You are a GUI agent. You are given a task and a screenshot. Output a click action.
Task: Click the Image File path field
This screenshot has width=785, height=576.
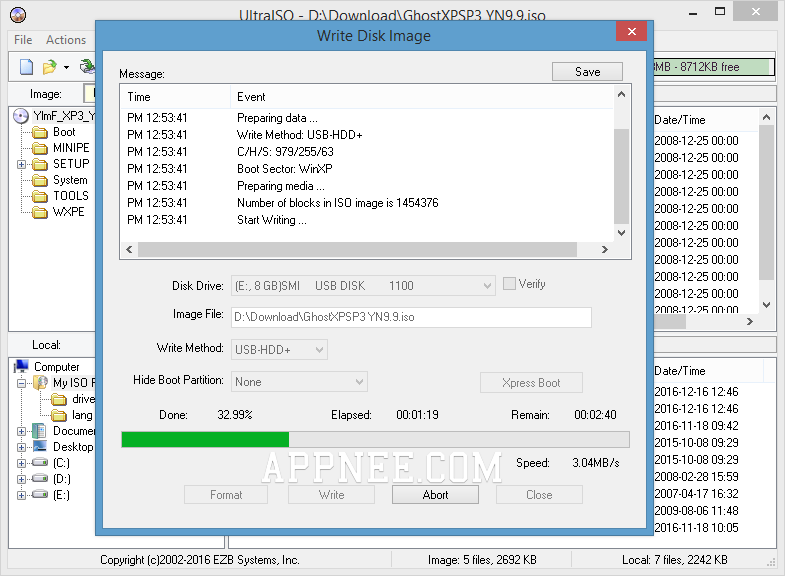[411, 317]
